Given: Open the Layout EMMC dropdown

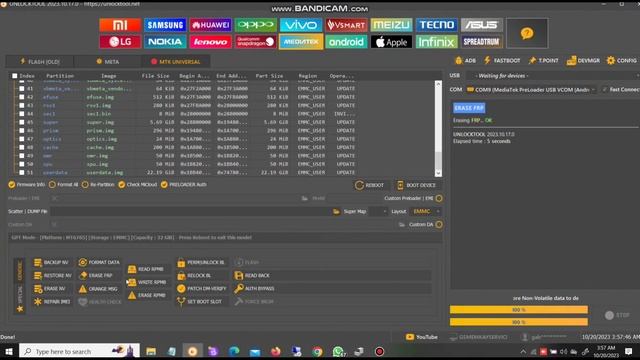Looking at the screenshot, I should click(x=425, y=211).
